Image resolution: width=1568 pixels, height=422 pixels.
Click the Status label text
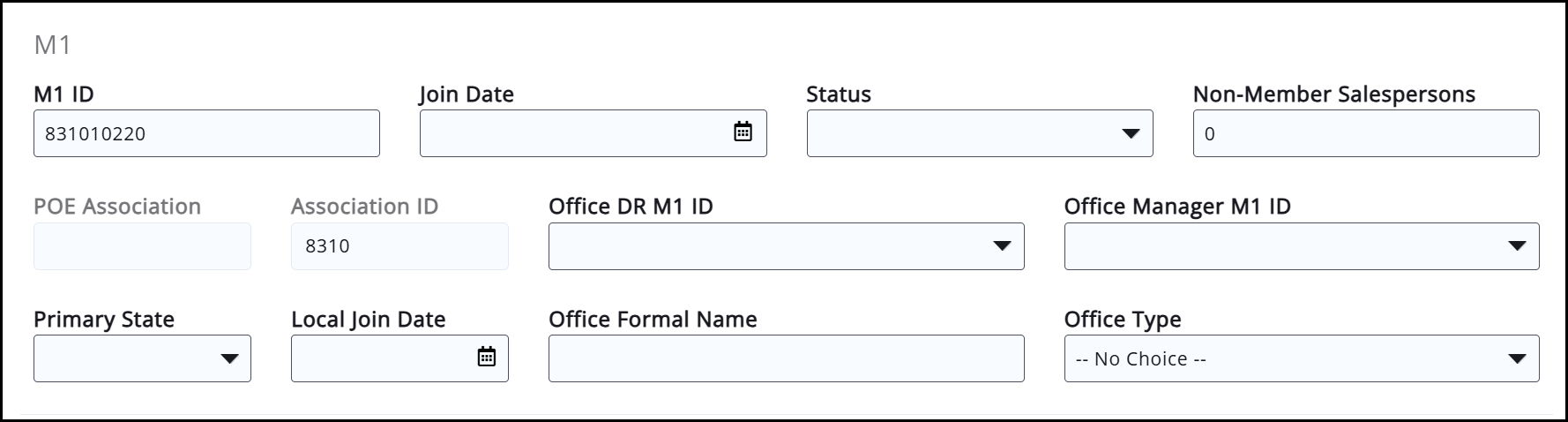pos(838,94)
